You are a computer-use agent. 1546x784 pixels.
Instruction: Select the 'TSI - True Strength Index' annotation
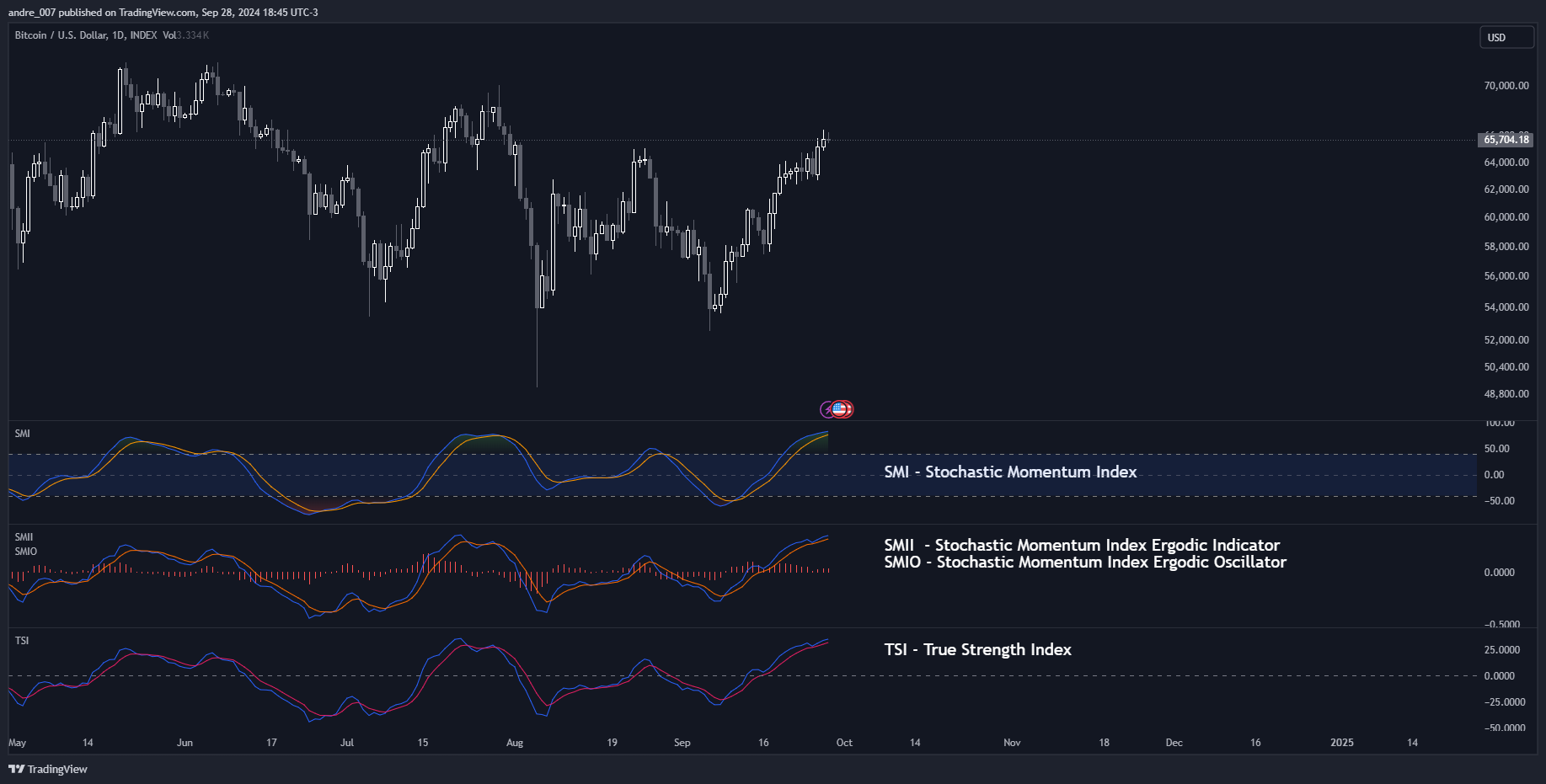pos(977,650)
